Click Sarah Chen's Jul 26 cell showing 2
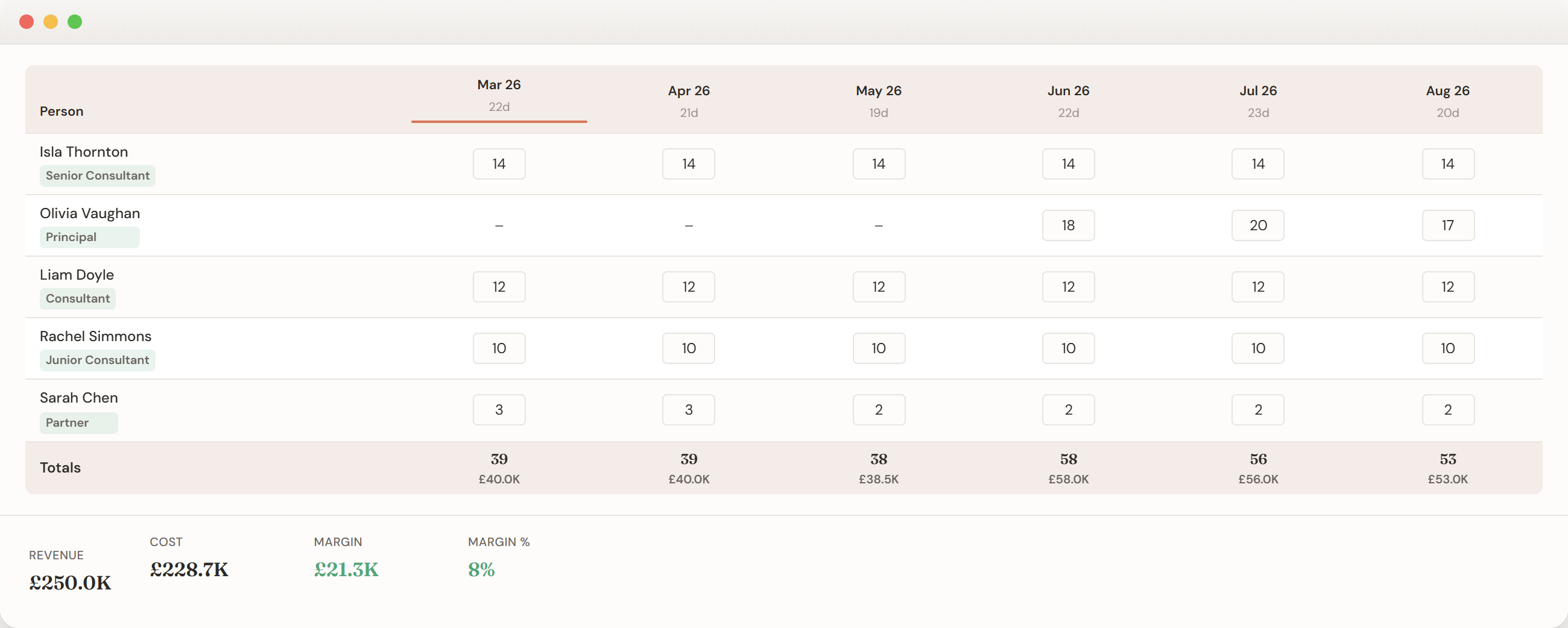1568x628 pixels. point(1257,410)
